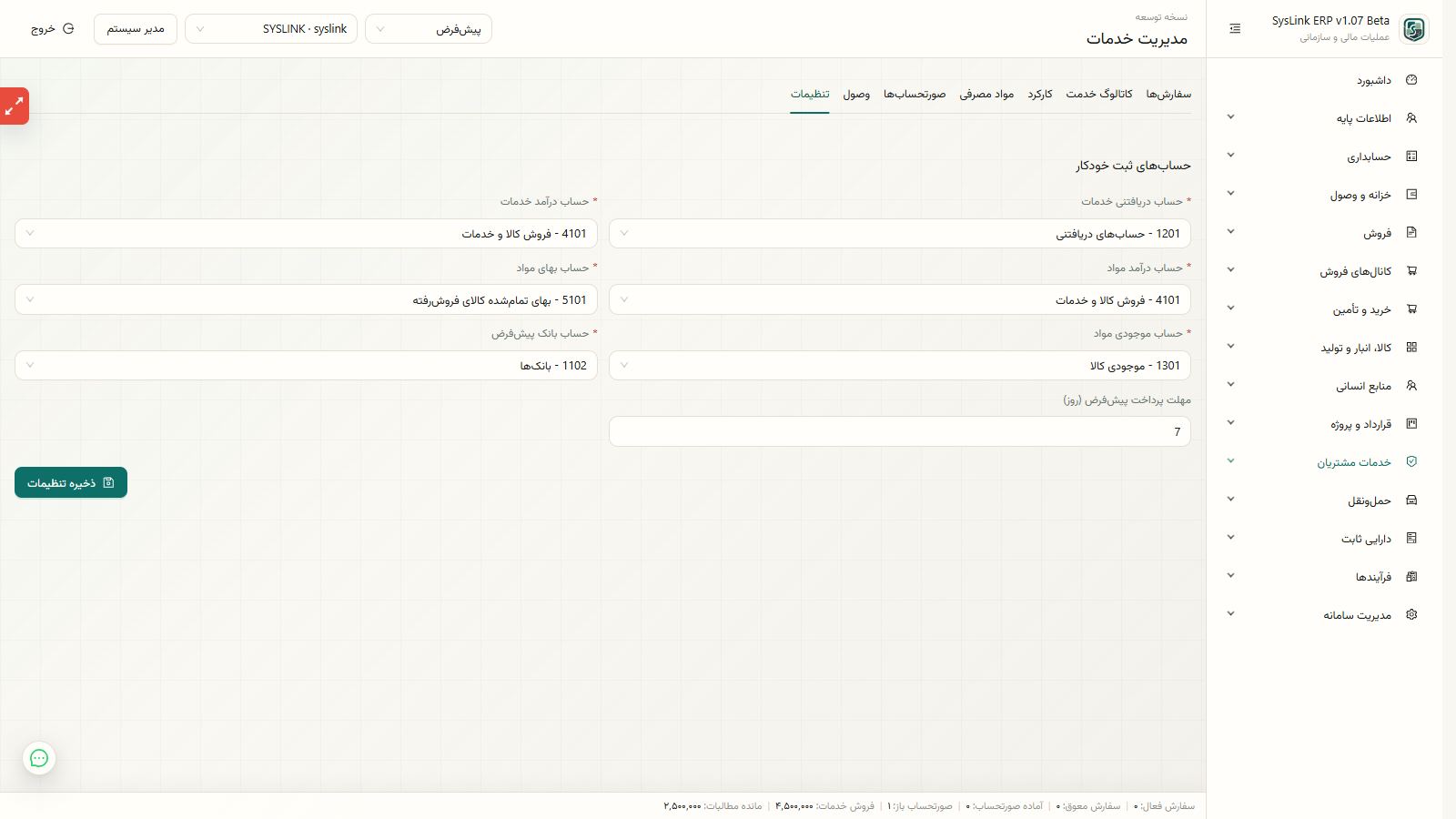Click the کالا، انبار و تولید grid icon
The height and width of the screenshot is (819, 1456).
pos(1411,348)
